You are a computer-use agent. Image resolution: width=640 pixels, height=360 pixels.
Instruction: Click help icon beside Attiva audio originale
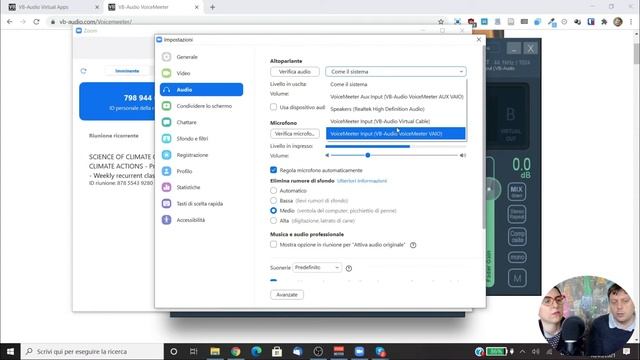click(413, 245)
